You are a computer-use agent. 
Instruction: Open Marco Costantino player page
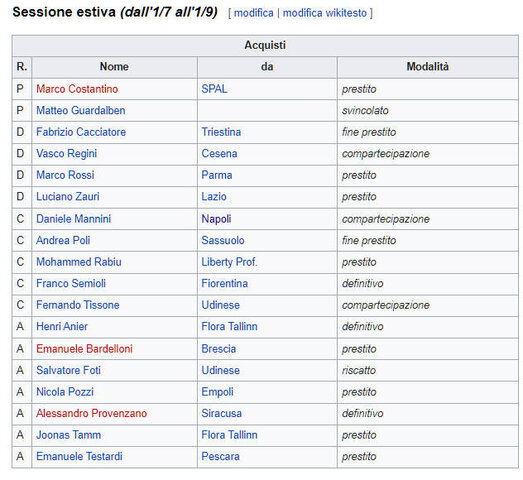coord(77,89)
